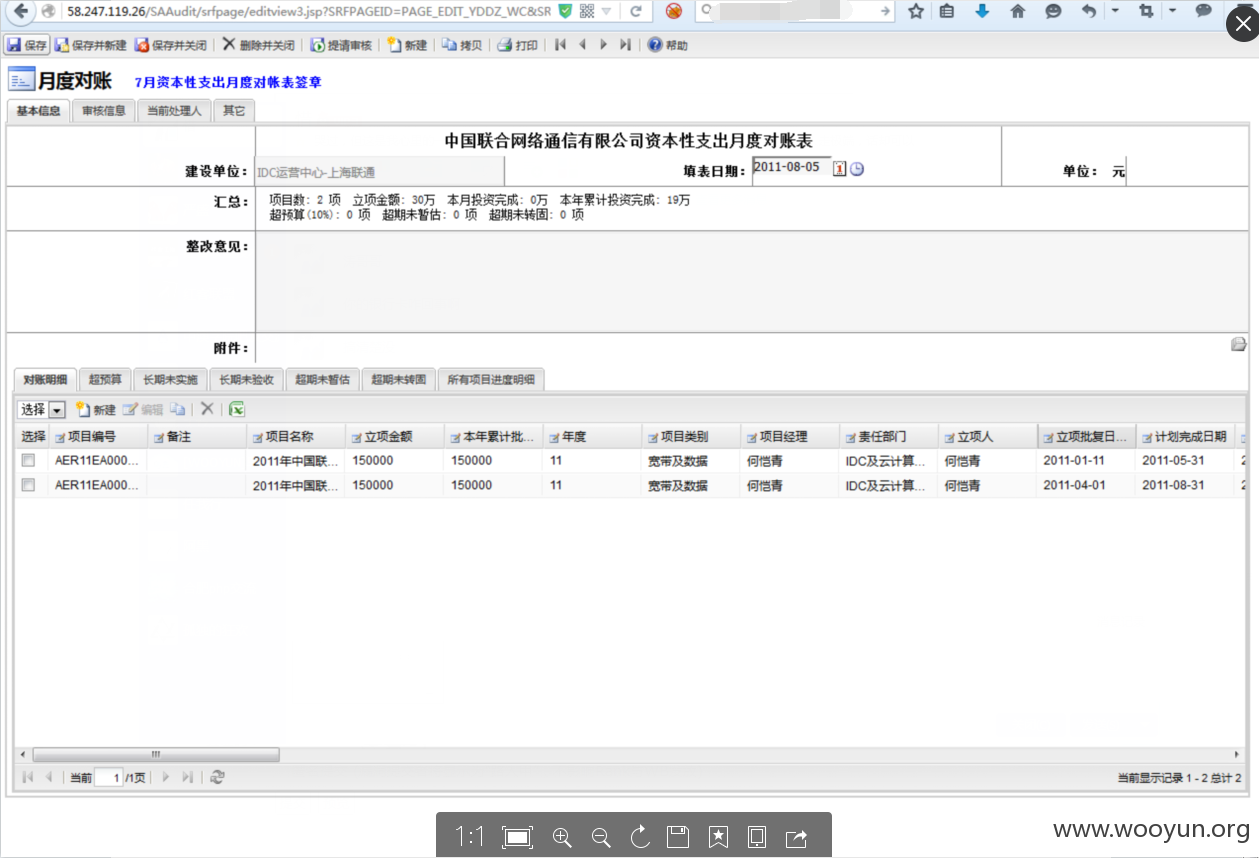Open the 超期未暂估 tab
The width and height of the screenshot is (1259, 858).
pos(323,380)
